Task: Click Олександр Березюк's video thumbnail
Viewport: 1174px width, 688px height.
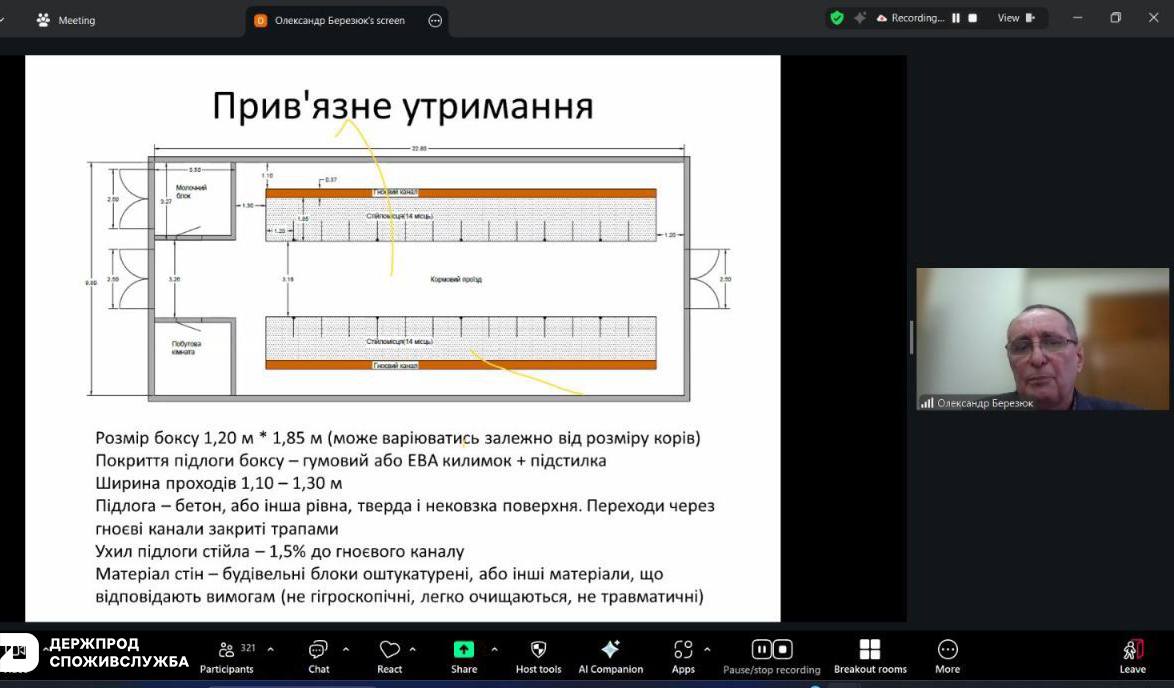Action: (x=1042, y=339)
